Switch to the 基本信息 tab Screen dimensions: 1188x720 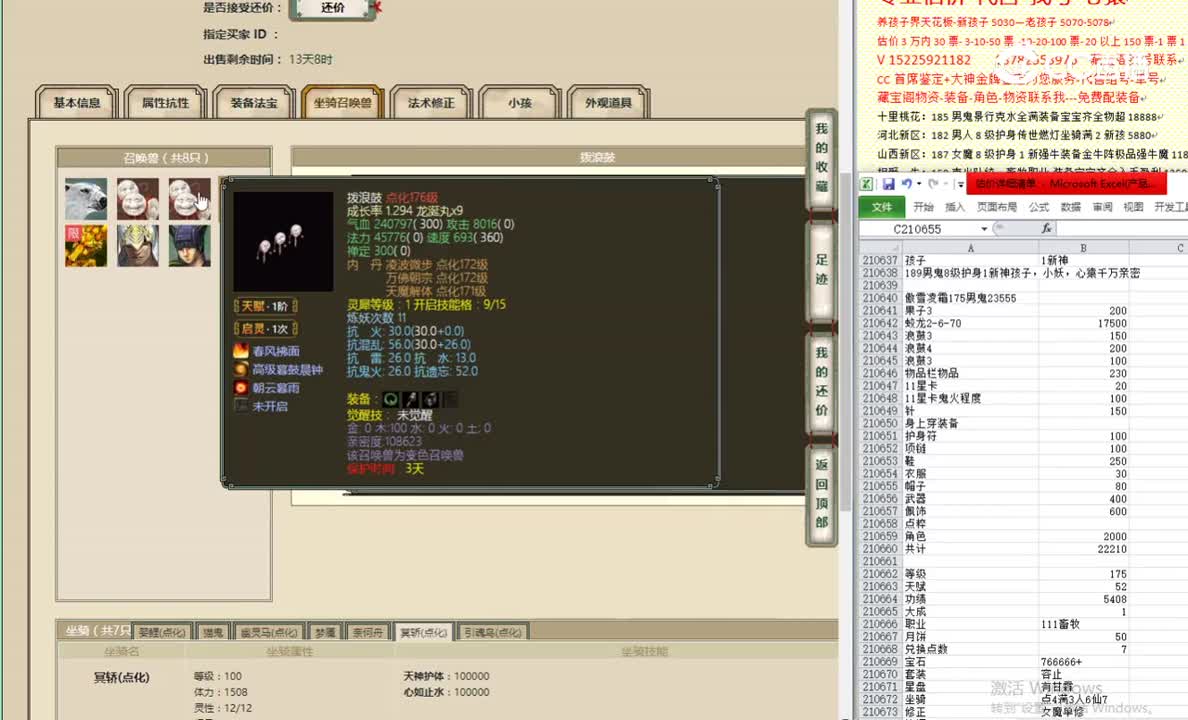77,102
